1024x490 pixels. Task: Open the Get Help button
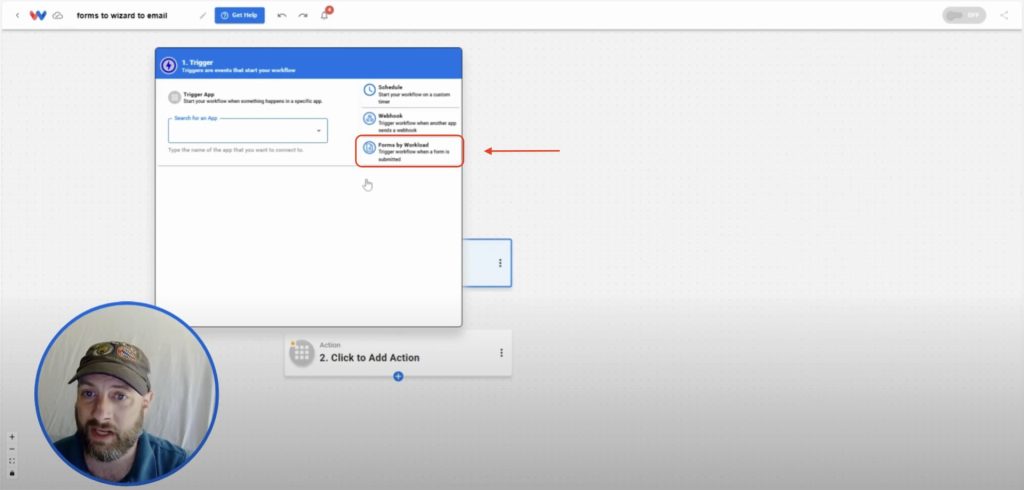(240, 15)
